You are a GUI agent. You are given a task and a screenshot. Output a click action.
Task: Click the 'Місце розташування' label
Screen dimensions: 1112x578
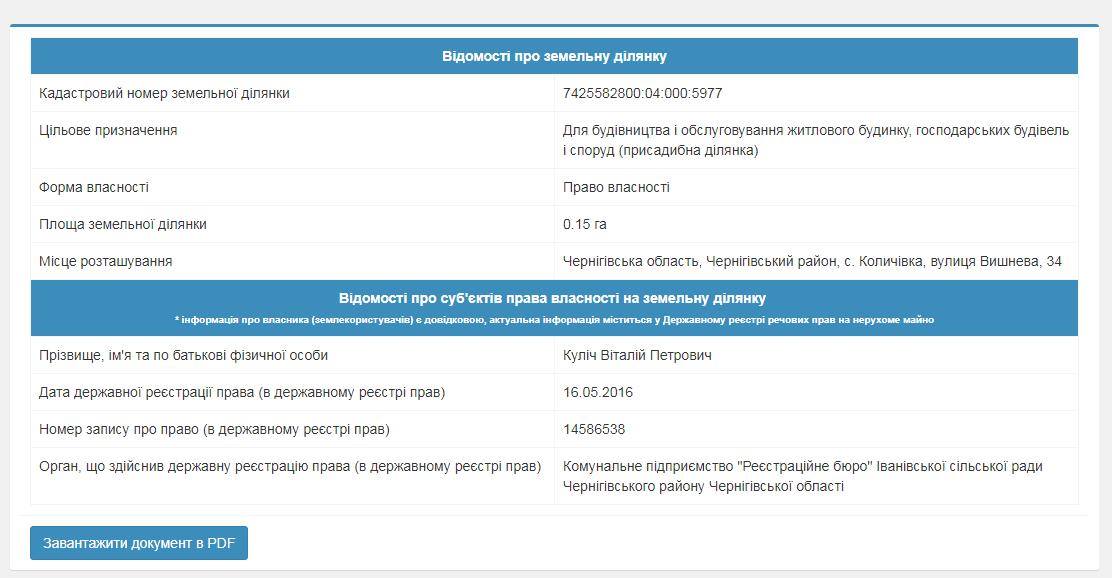coord(106,261)
